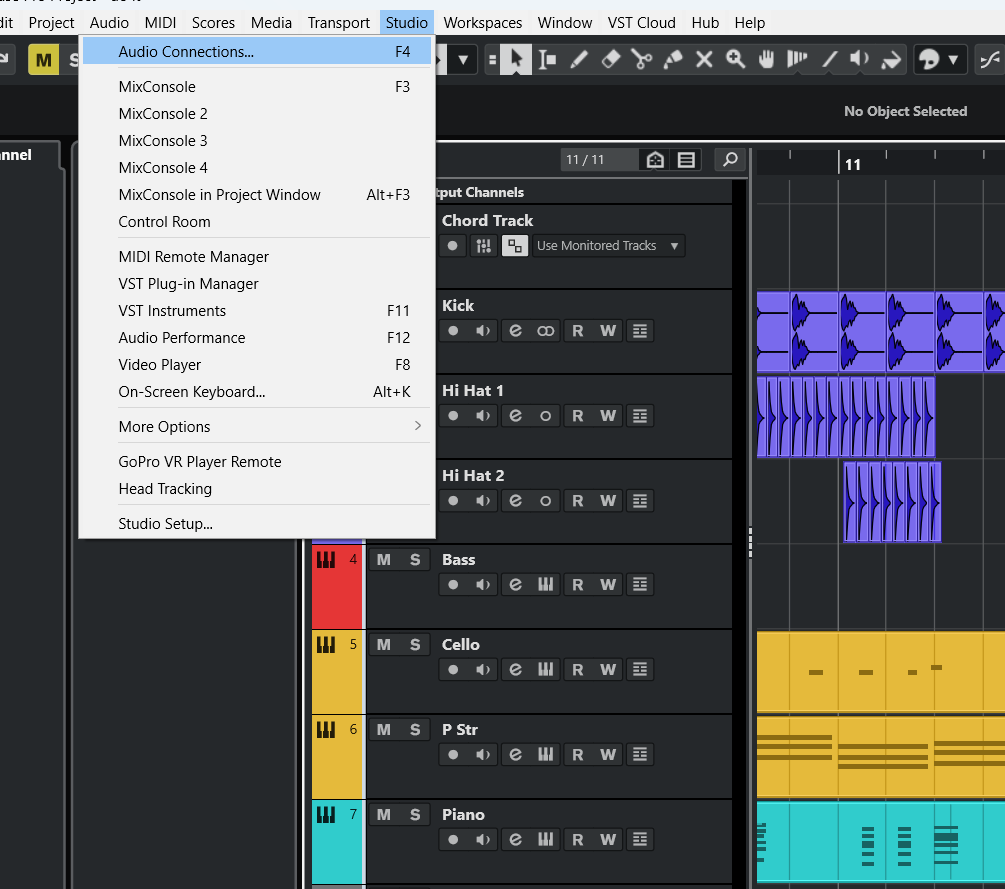Record-enable the Chord Track

click(x=453, y=245)
